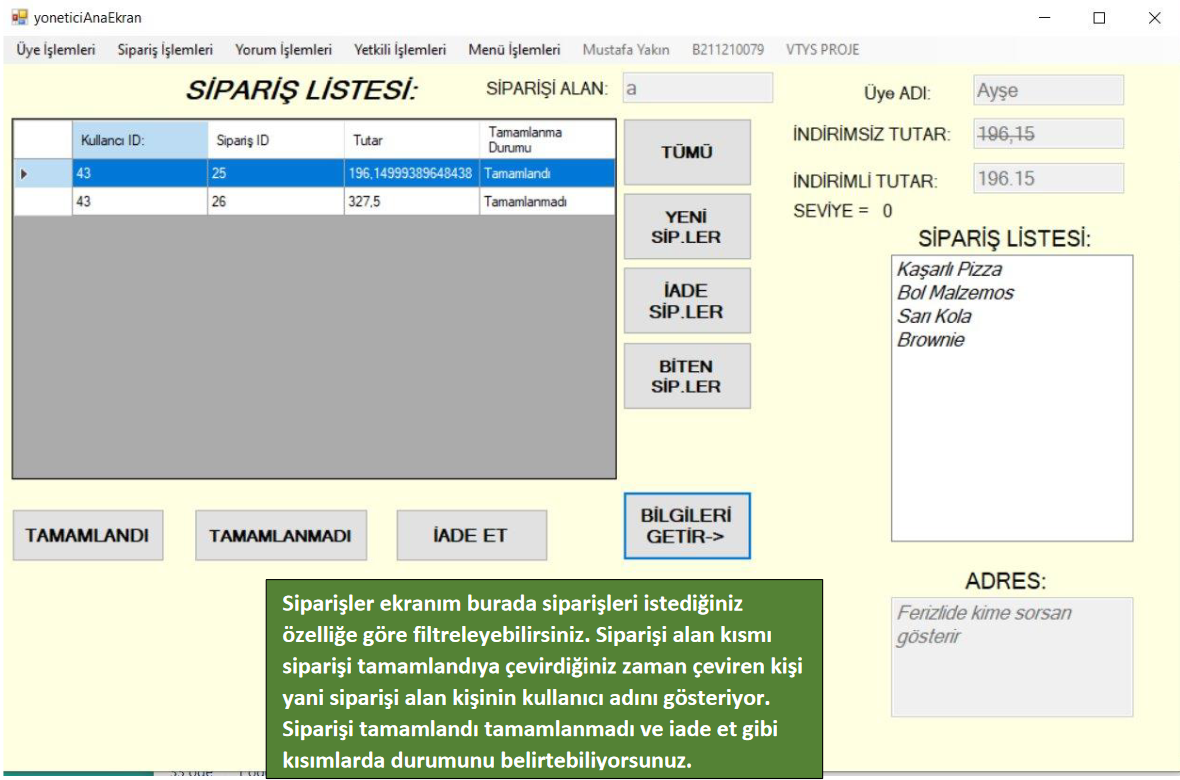Open the Üye İşlemleri menu
The width and height of the screenshot is (1180, 780).
point(56,50)
